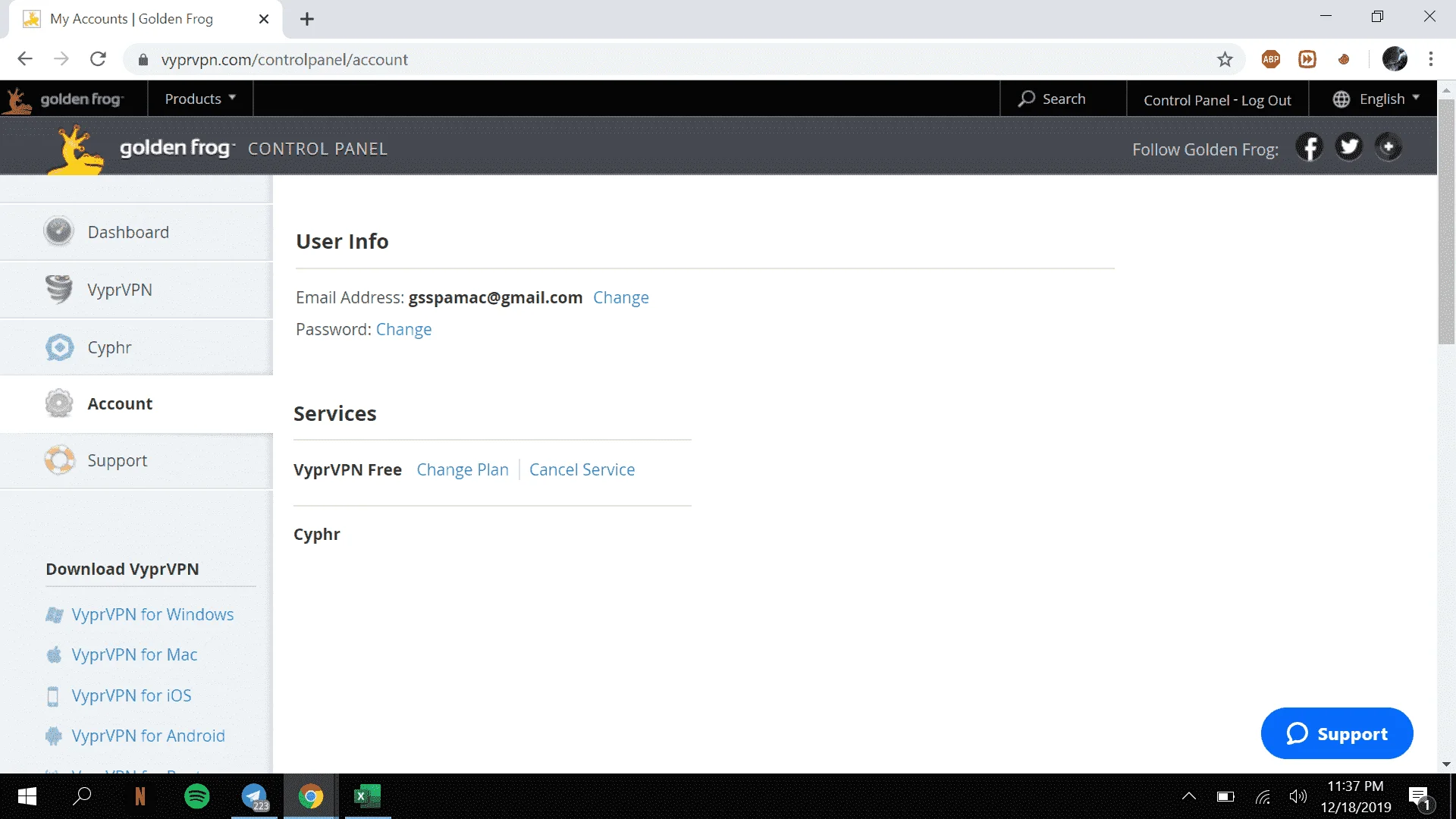The width and height of the screenshot is (1456, 819).
Task: Click the Account gear icon
Action: click(58, 403)
